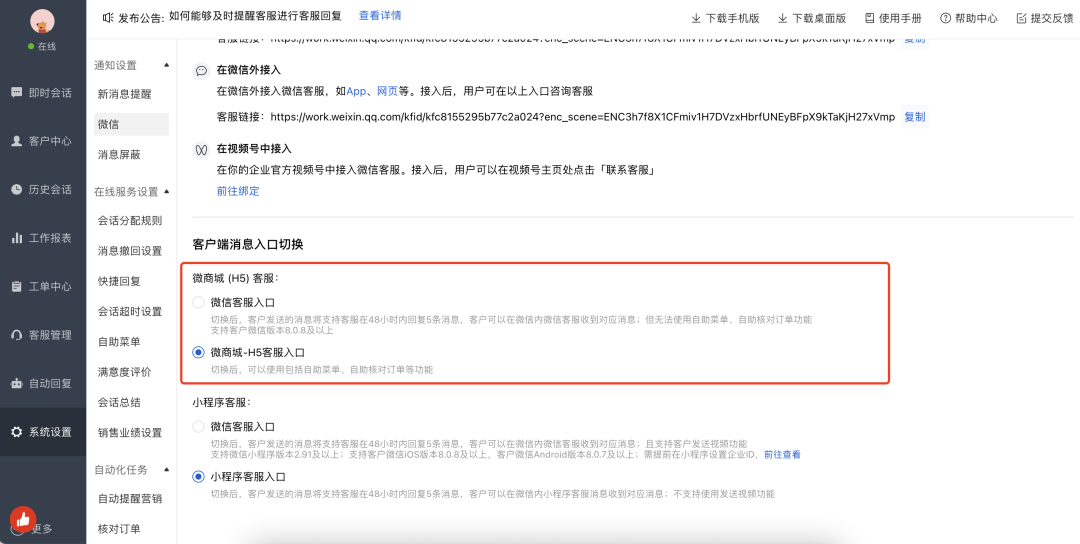Click the 工作报表 bar chart icon
Screen dimensions: 1080x544
(17, 238)
